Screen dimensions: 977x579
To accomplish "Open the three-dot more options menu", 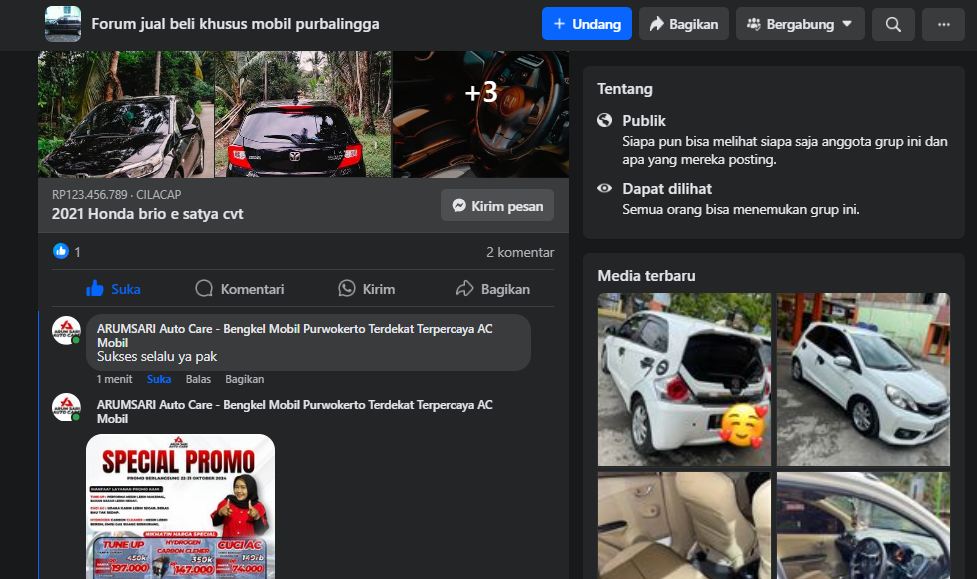I will coord(943,24).
